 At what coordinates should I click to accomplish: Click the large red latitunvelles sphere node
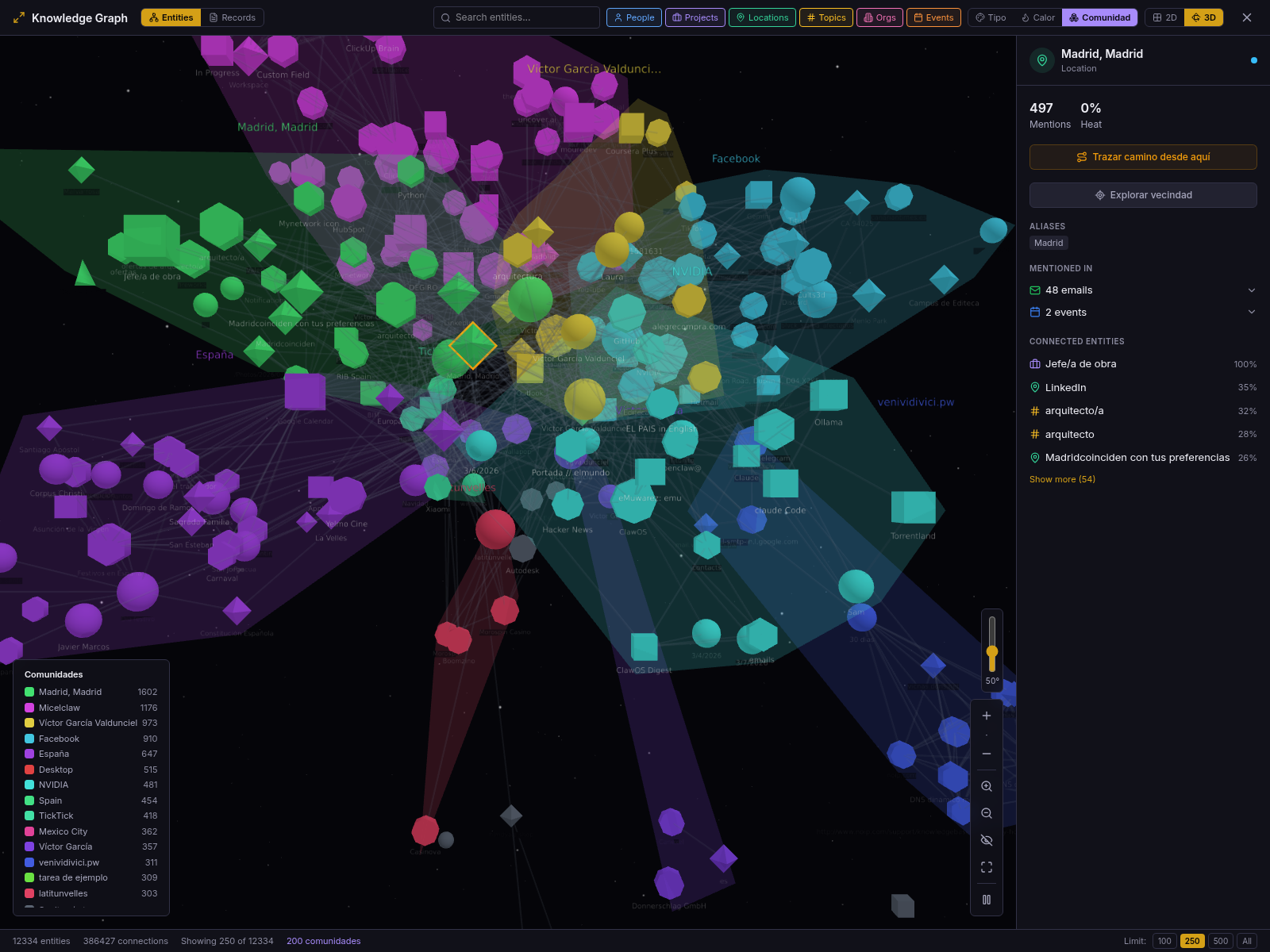click(495, 529)
